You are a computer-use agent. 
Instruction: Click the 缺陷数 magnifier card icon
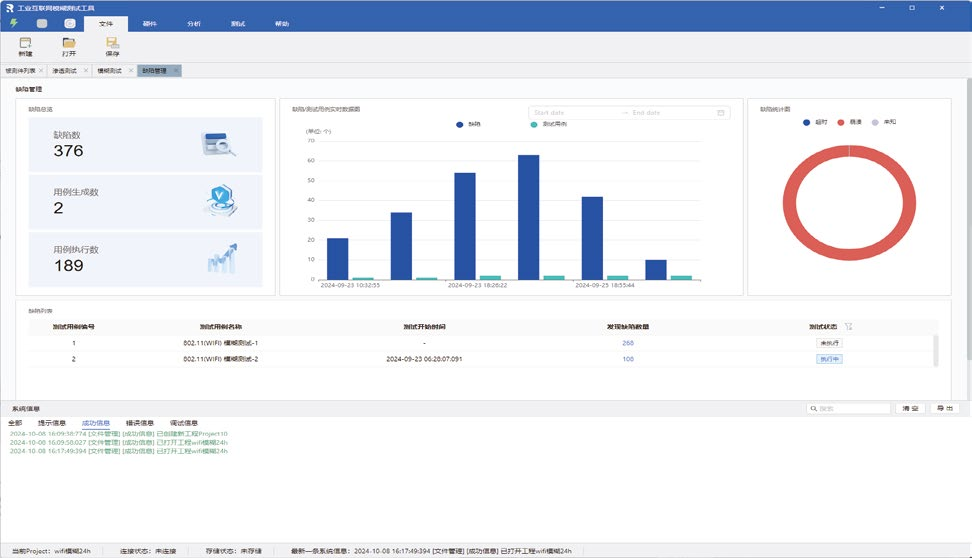(x=218, y=145)
